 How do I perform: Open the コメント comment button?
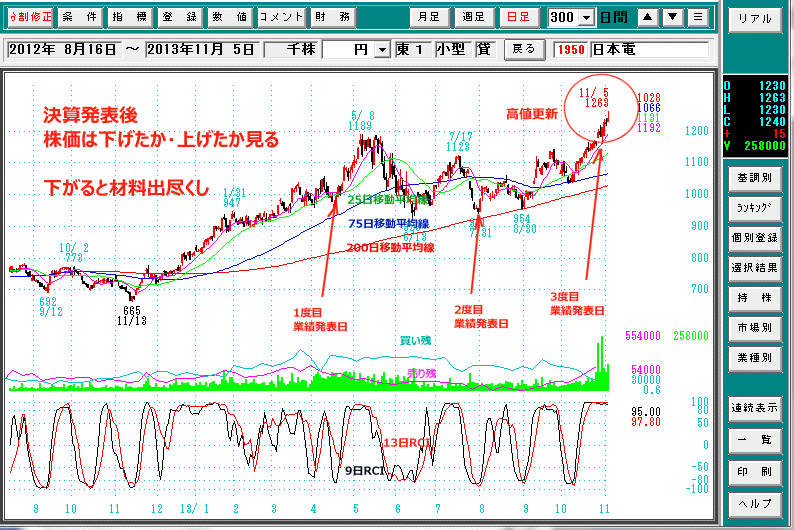point(281,17)
